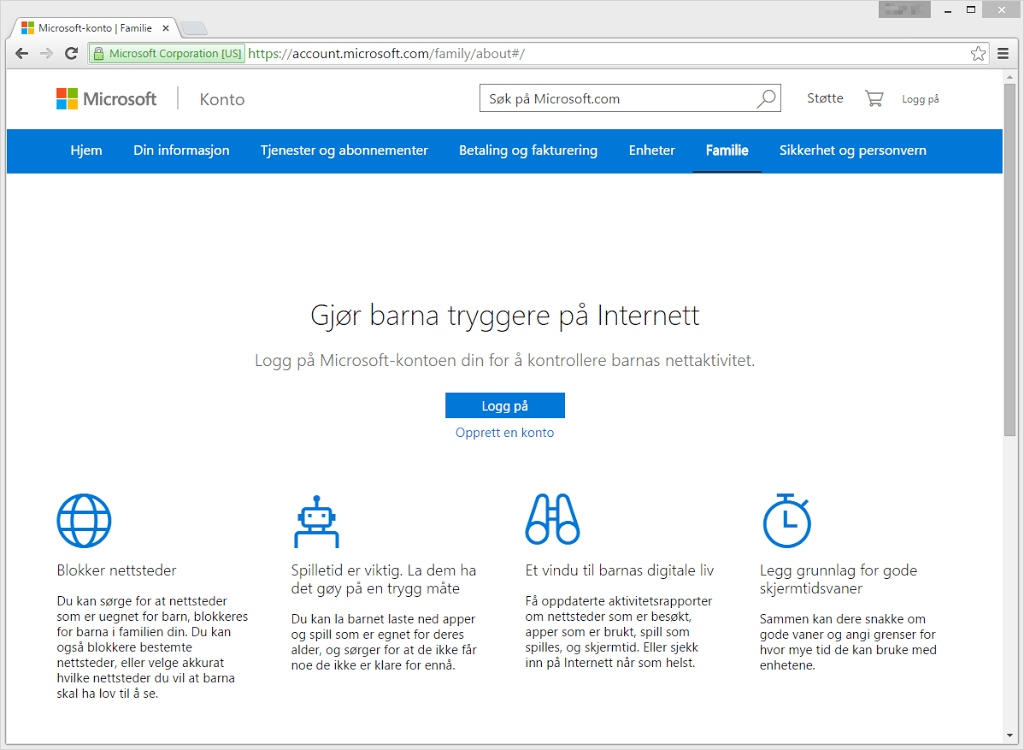Screen dimensions: 1024x750
Task: Click the Legg grunnlag for gode skjermtidsvaner heading
Action: tap(839, 579)
